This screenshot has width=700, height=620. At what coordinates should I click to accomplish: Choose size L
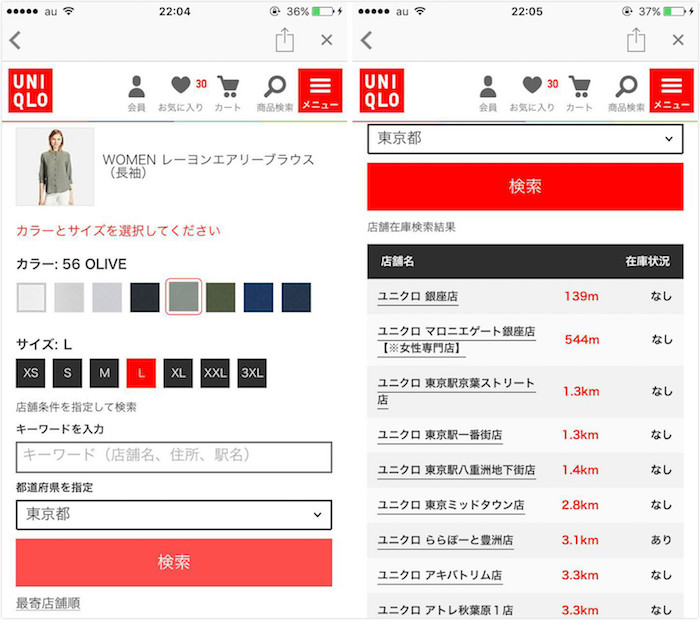click(142, 373)
